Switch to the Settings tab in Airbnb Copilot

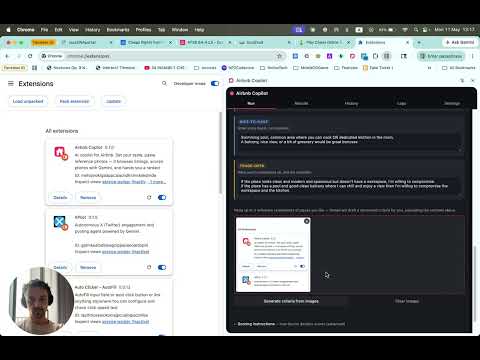tap(452, 103)
